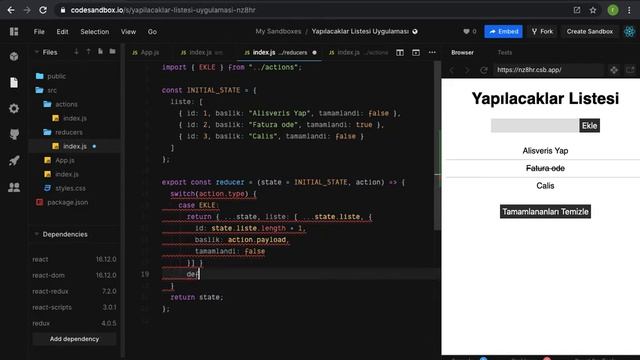
Task: Switch to the Tests tab
Action: tap(505, 53)
